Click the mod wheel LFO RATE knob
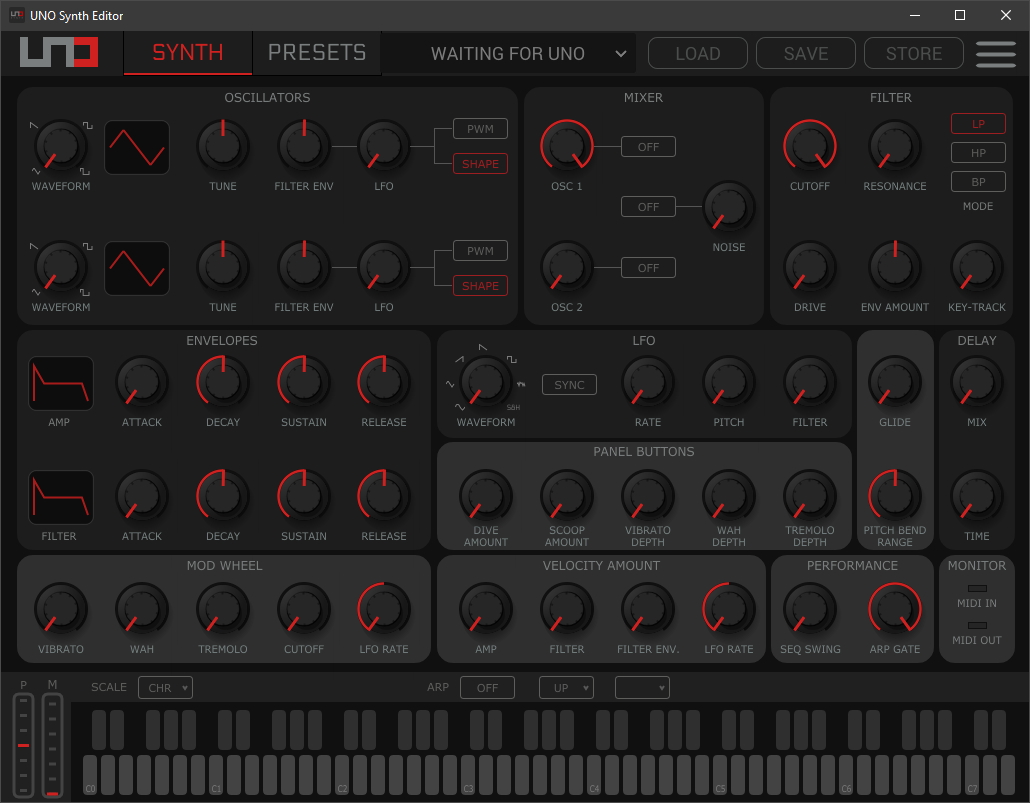This screenshot has width=1030, height=803. point(384,609)
